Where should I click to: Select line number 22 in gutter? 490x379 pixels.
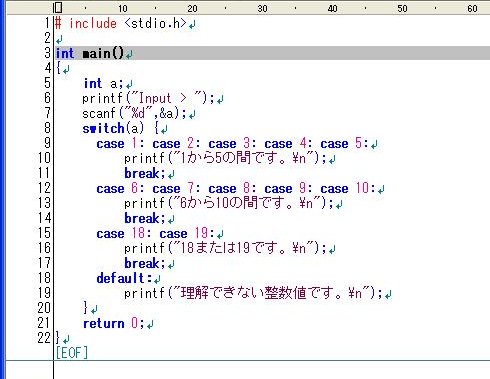click(x=44, y=338)
